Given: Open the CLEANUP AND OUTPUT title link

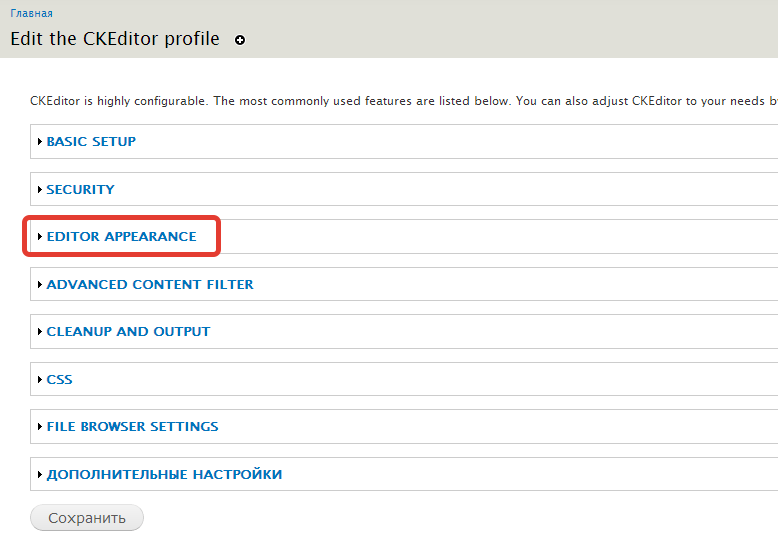Looking at the screenshot, I should tap(128, 332).
